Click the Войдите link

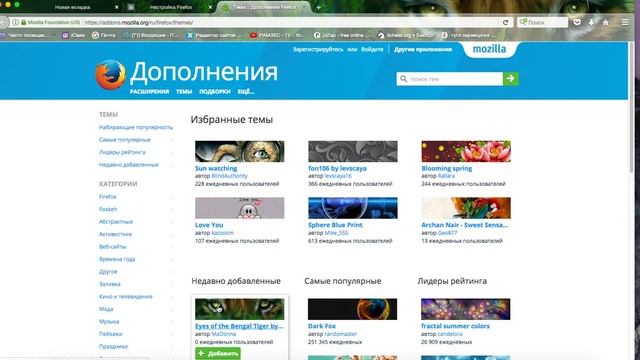tap(372, 49)
